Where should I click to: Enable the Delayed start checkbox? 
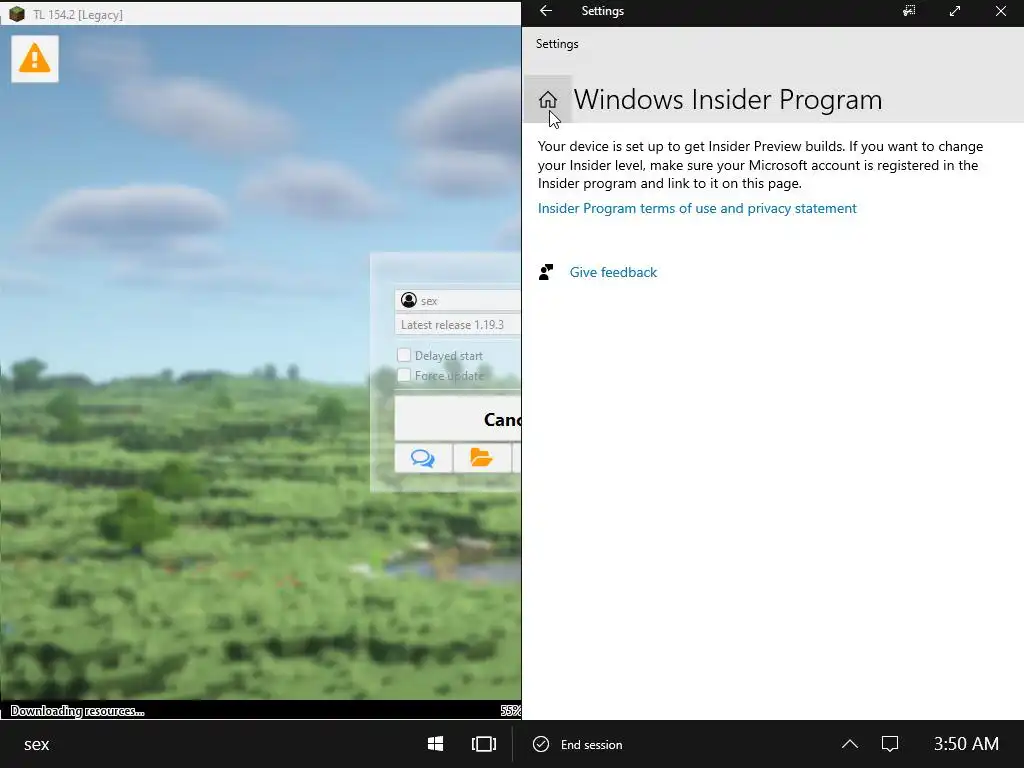[404, 355]
